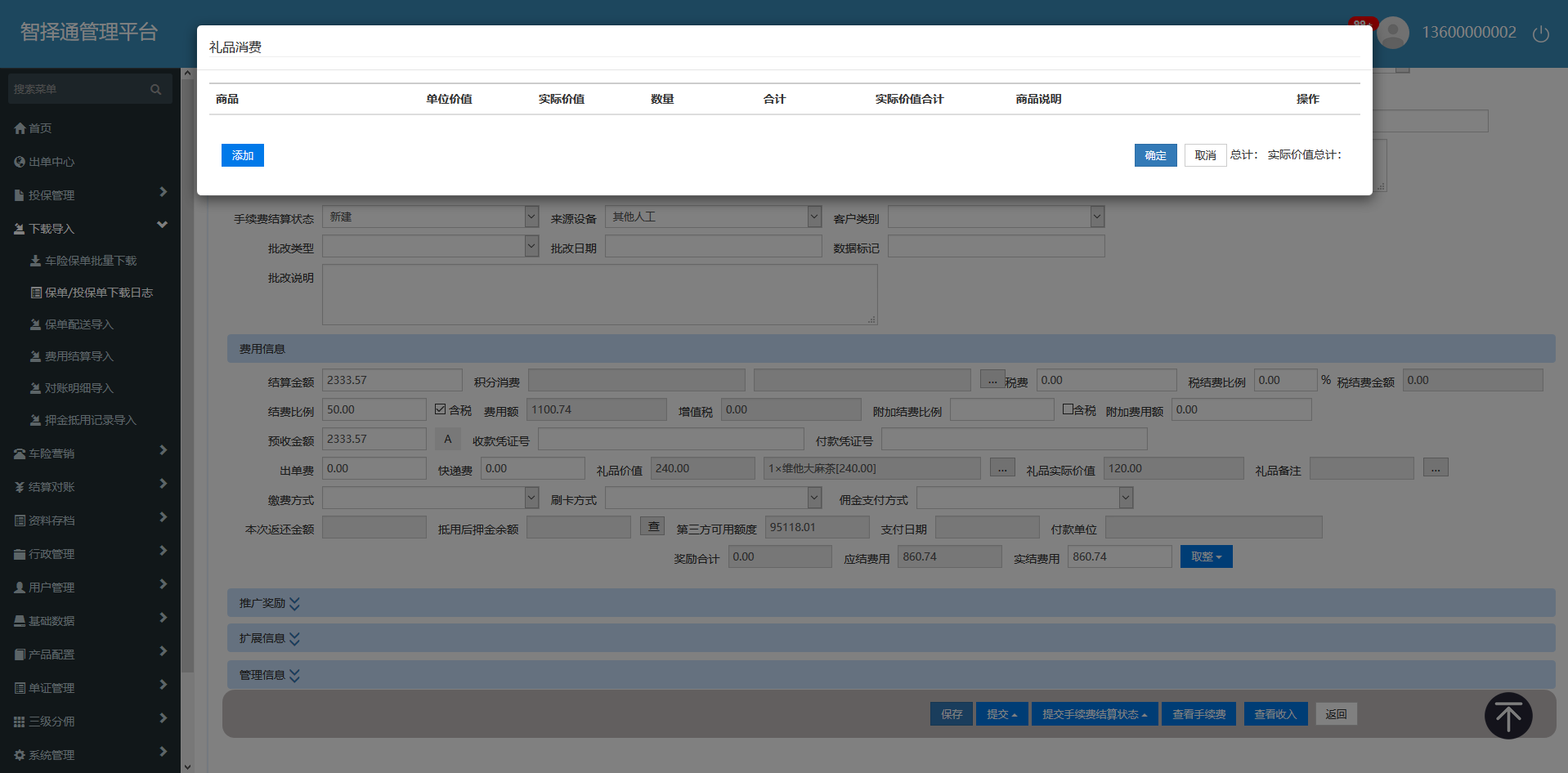This screenshot has height=773, width=1568.
Task: Open 出单中心 in the sidebar
Action: click(x=51, y=162)
